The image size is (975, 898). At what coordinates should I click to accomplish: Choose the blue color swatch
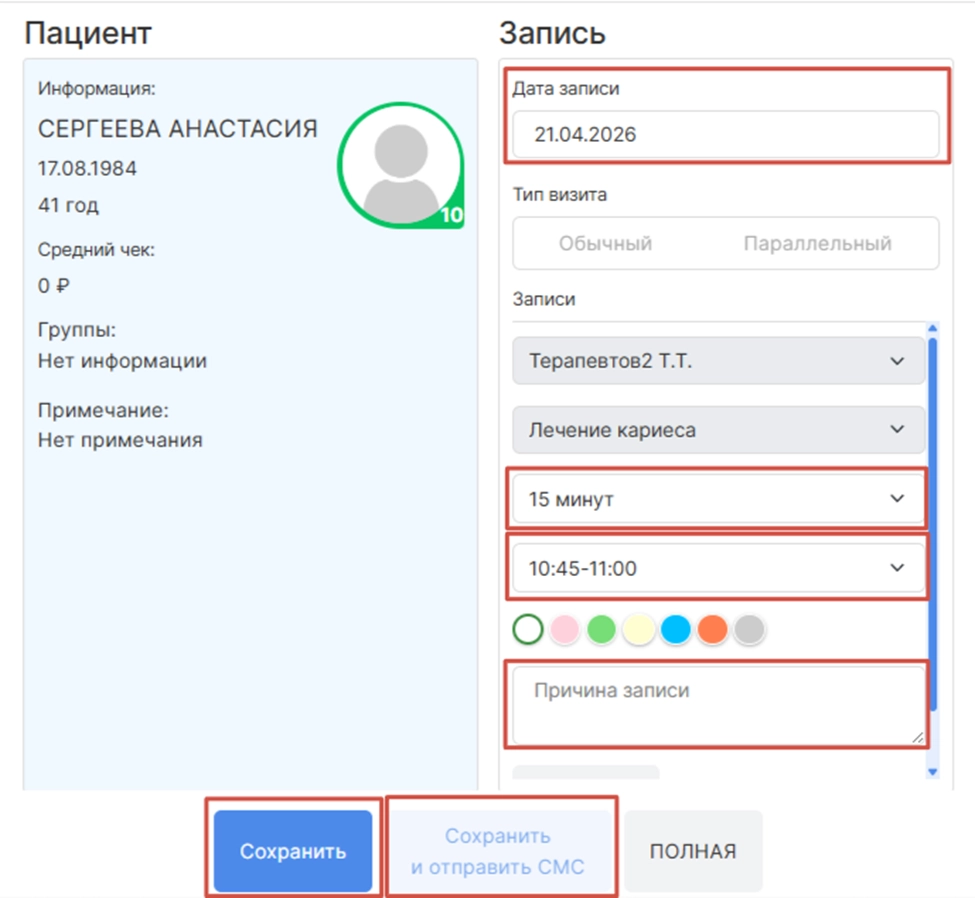(x=676, y=629)
